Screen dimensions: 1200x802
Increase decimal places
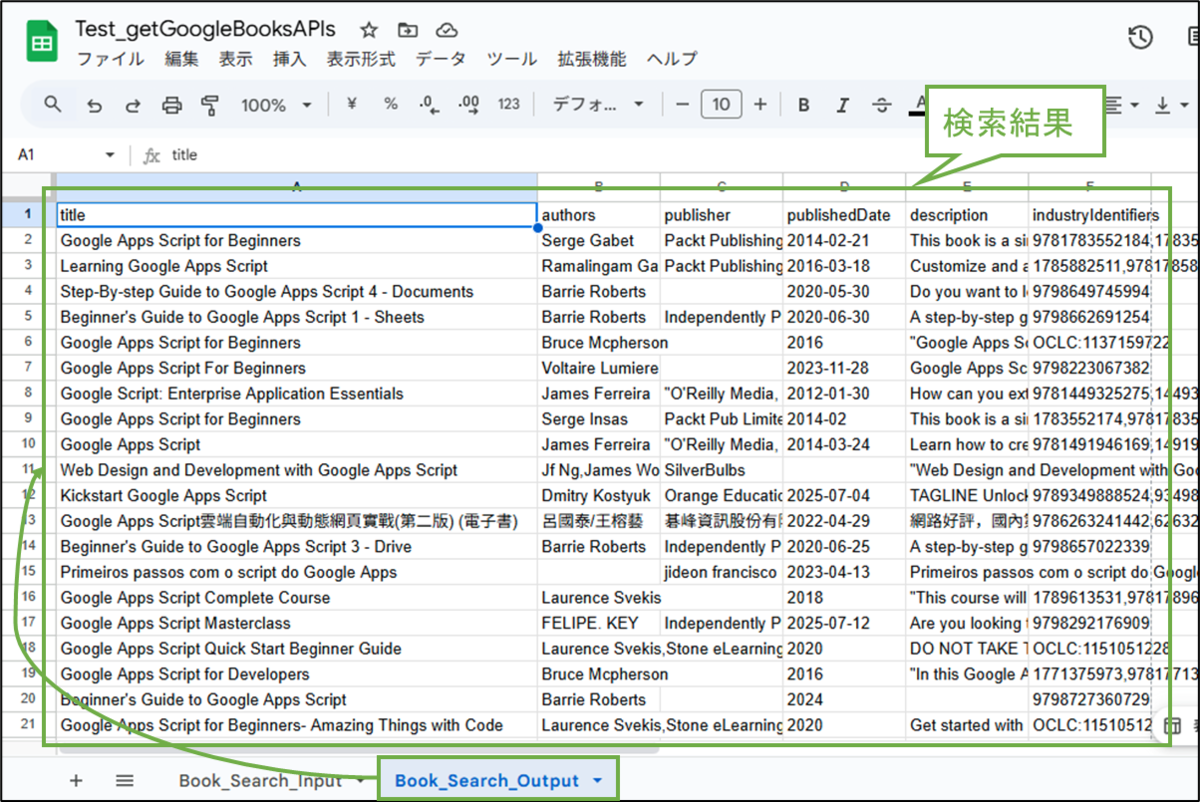(x=468, y=104)
